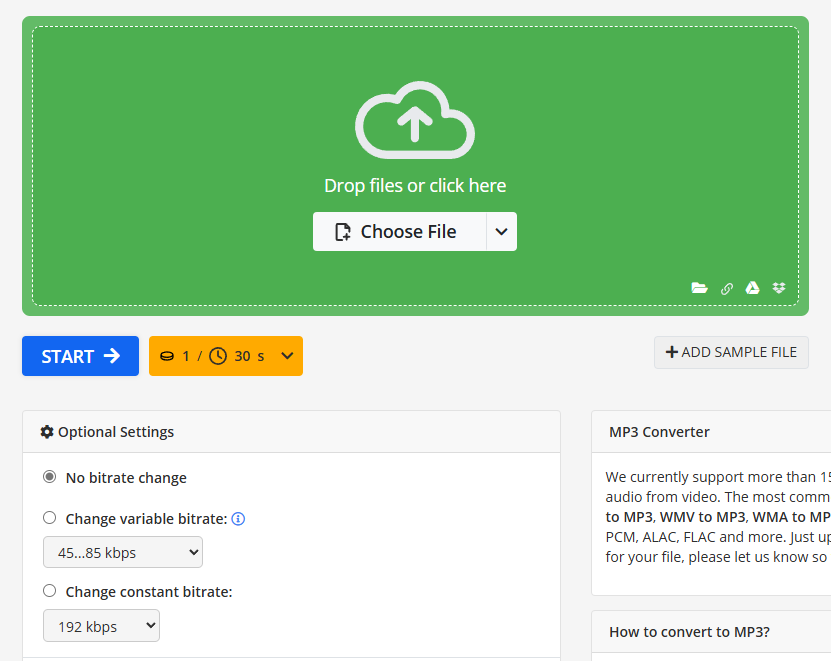
Task: Expand the orange credits and time dropdown chevron
Action: click(287, 356)
